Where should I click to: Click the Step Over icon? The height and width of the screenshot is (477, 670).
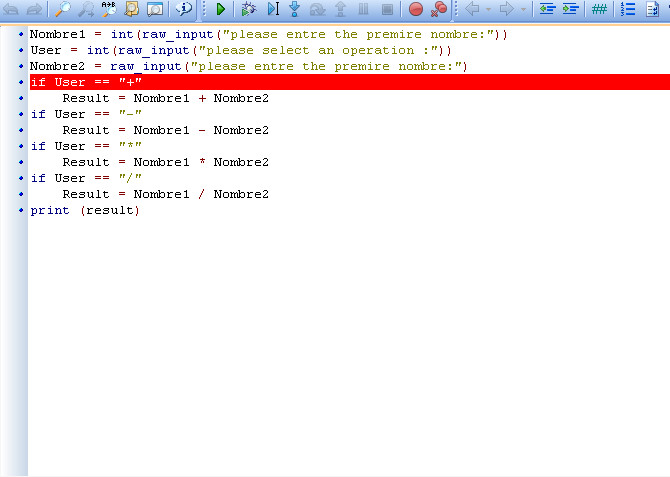coord(317,9)
